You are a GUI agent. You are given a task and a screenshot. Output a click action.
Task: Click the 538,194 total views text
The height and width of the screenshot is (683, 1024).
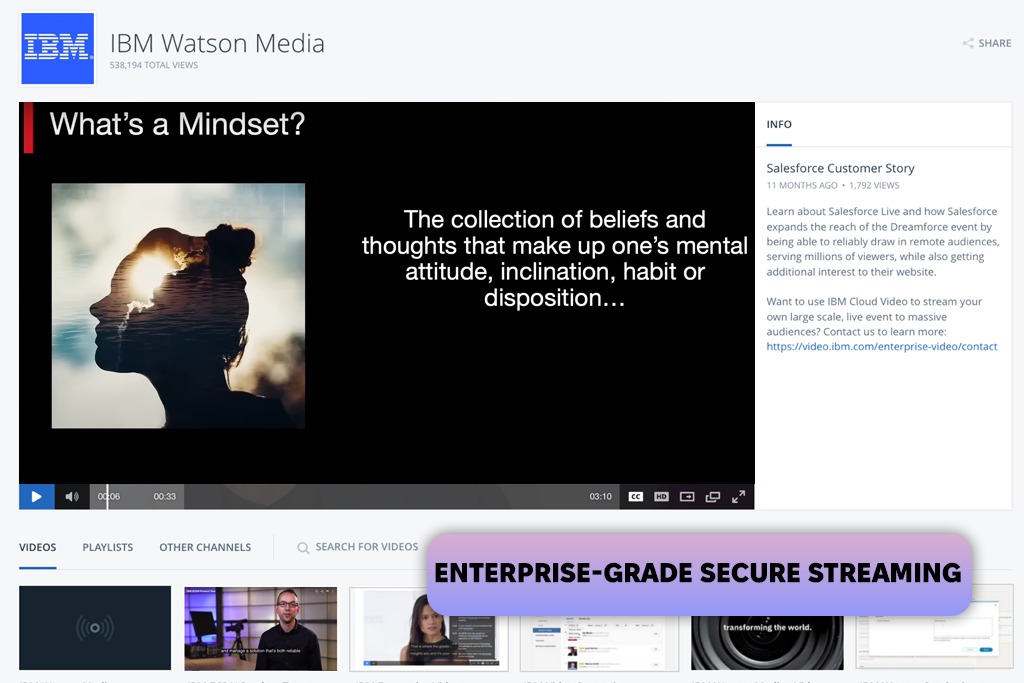click(x=153, y=65)
